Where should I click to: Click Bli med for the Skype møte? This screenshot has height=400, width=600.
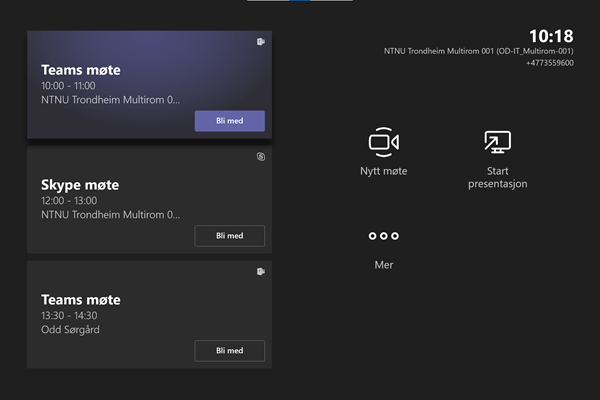coord(230,236)
